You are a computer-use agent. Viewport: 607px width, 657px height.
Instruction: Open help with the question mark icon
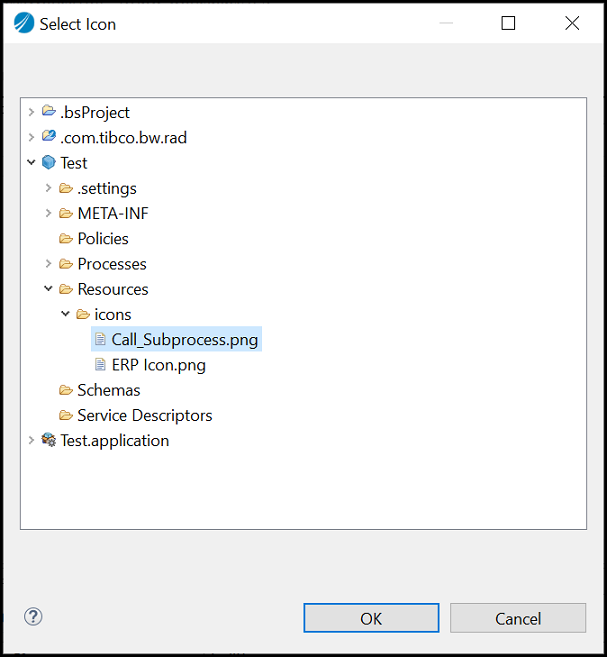click(33, 617)
